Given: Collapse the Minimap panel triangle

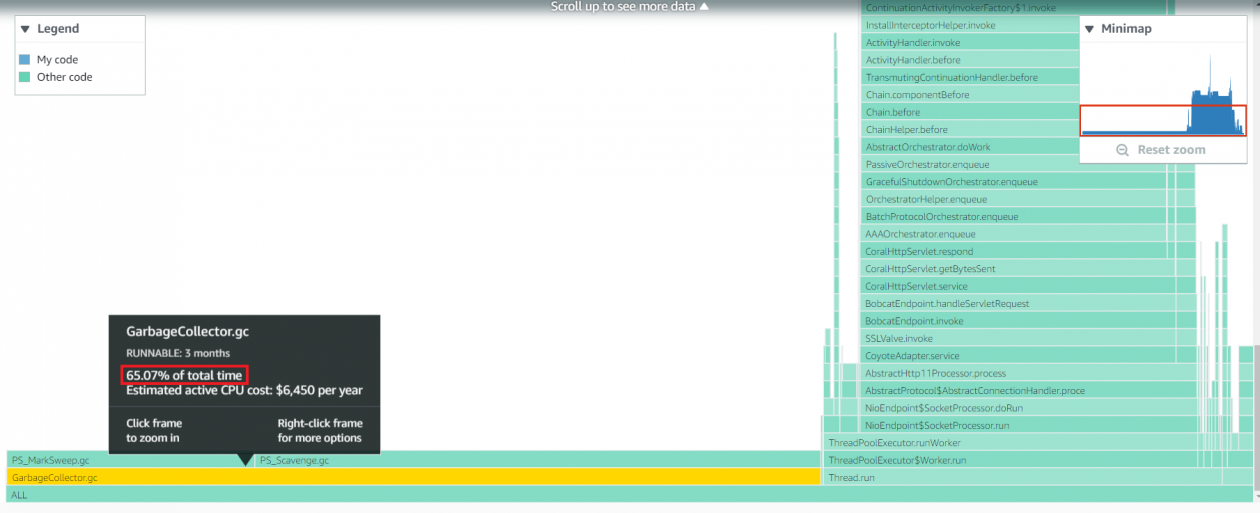Looking at the screenshot, I should pyautogui.click(x=1089, y=29).
